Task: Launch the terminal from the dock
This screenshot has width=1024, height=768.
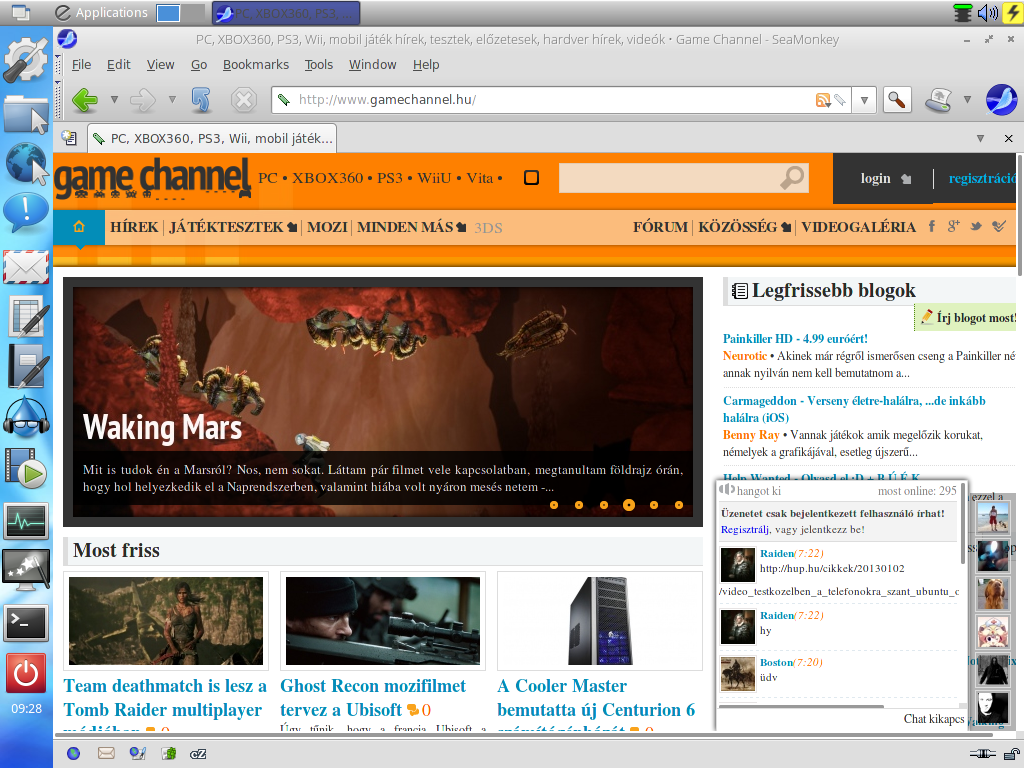Action: tap(26, 623)
